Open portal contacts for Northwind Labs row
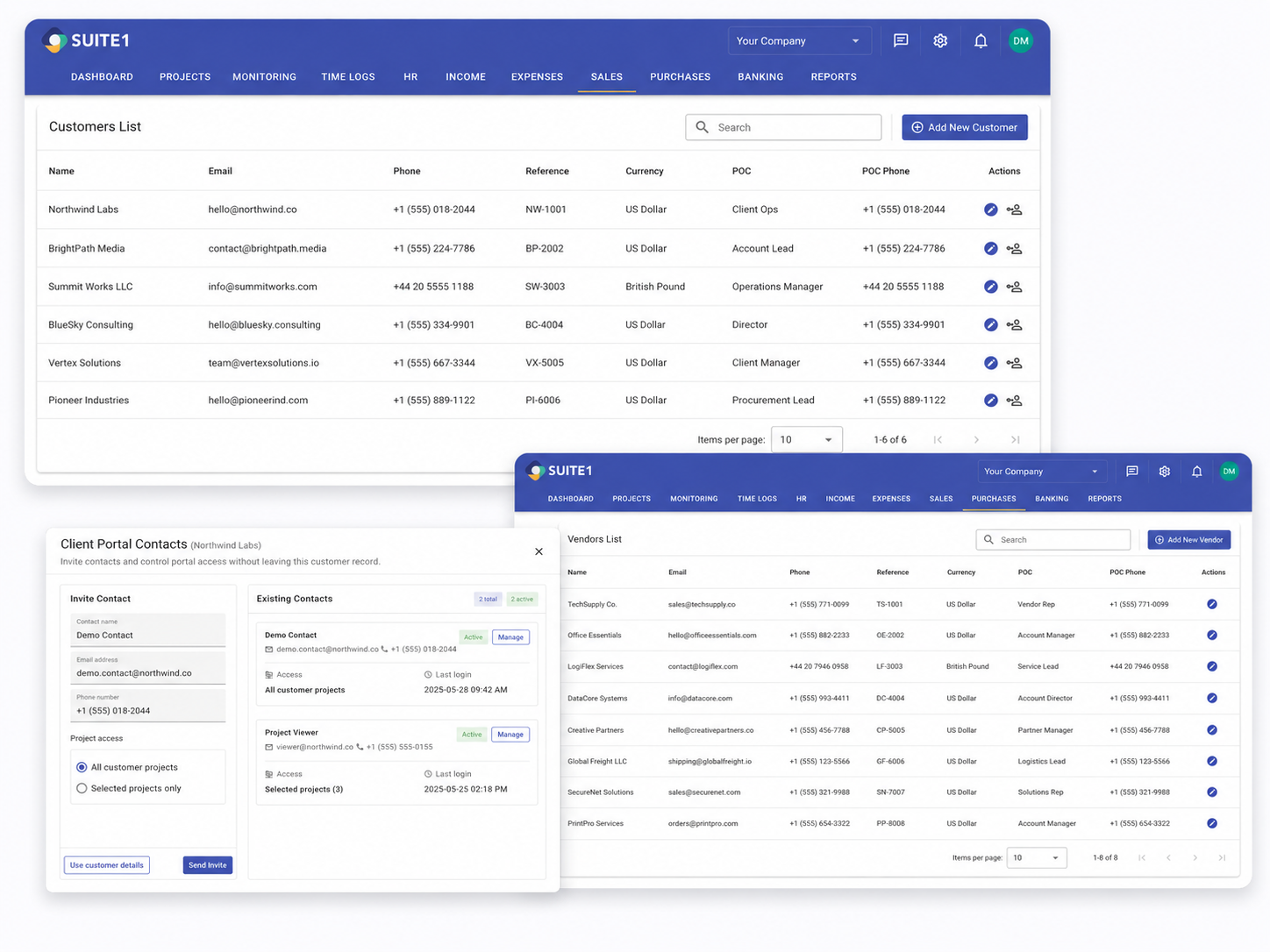This screenshot has height=952, width=1270. pos(1015,210)
